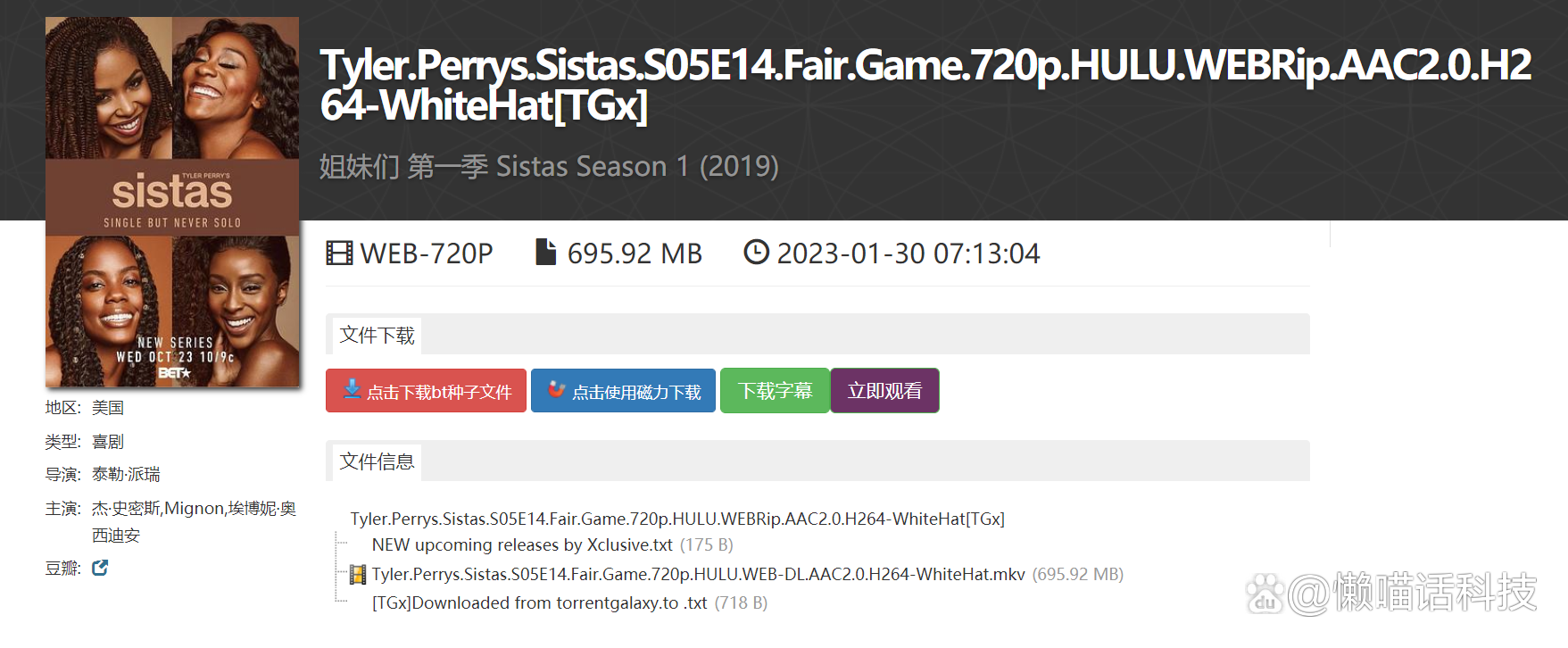Click the director name 泰勒·派瑞
Viewport: 1568px width, 648px height.
(x=126, y=475)
